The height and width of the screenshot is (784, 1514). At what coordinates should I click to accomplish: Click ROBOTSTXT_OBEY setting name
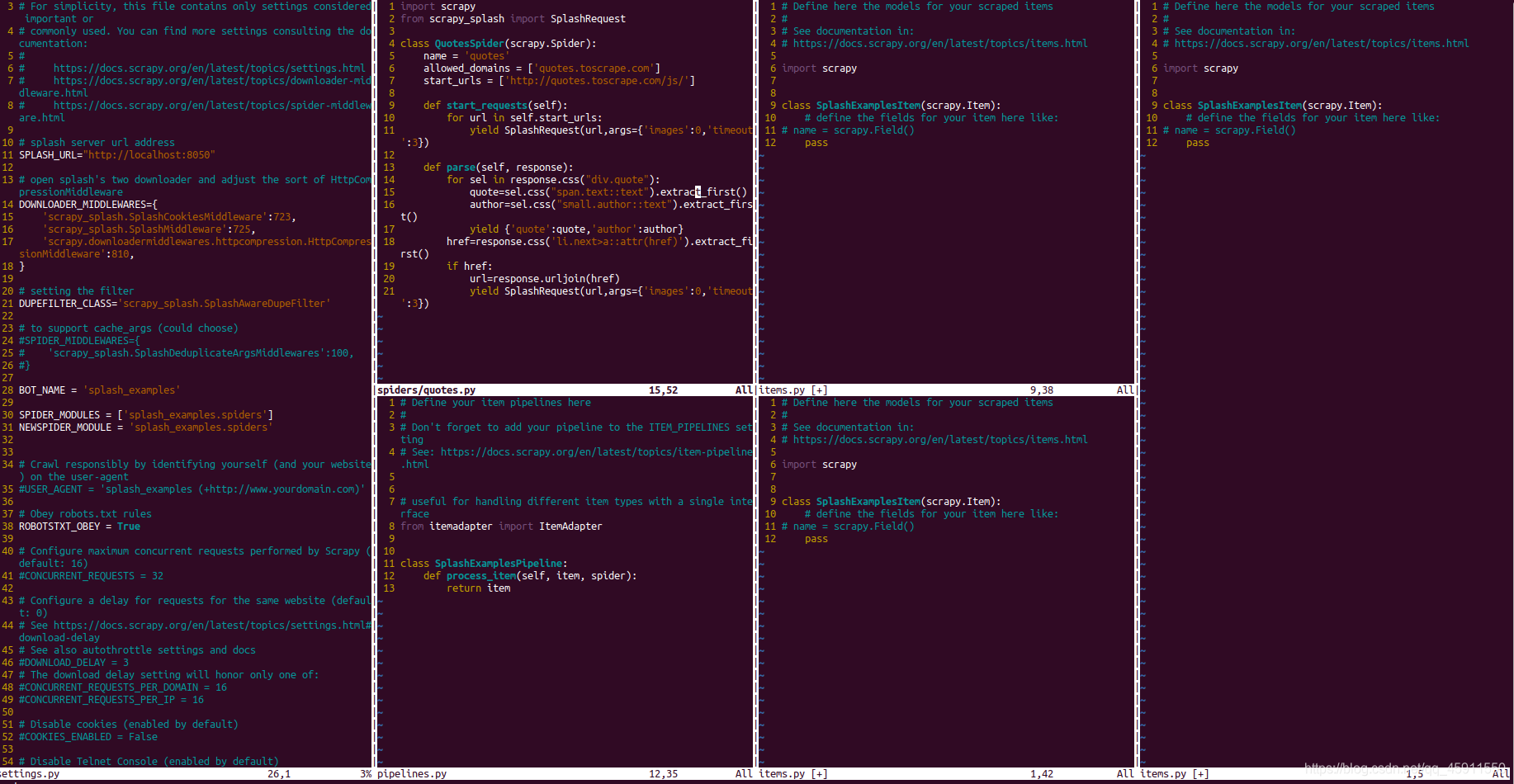(59, 527)
